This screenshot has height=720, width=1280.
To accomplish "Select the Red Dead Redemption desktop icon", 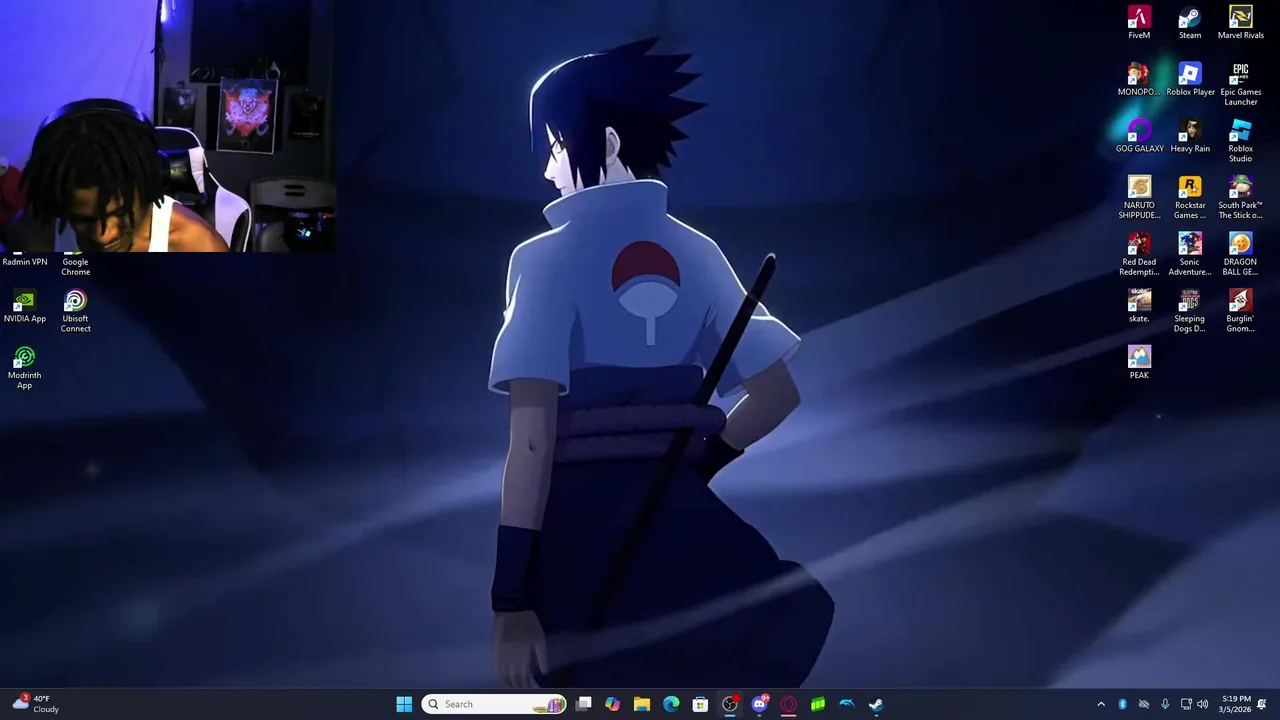I will click(1139, 255).
